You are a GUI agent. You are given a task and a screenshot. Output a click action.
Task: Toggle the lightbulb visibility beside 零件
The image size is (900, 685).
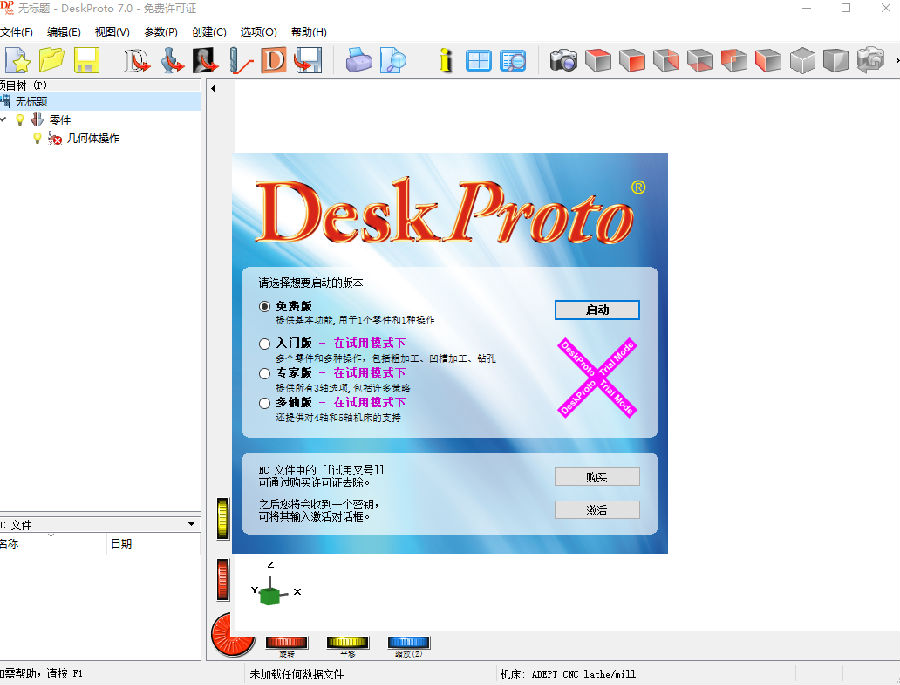point(20,119)
